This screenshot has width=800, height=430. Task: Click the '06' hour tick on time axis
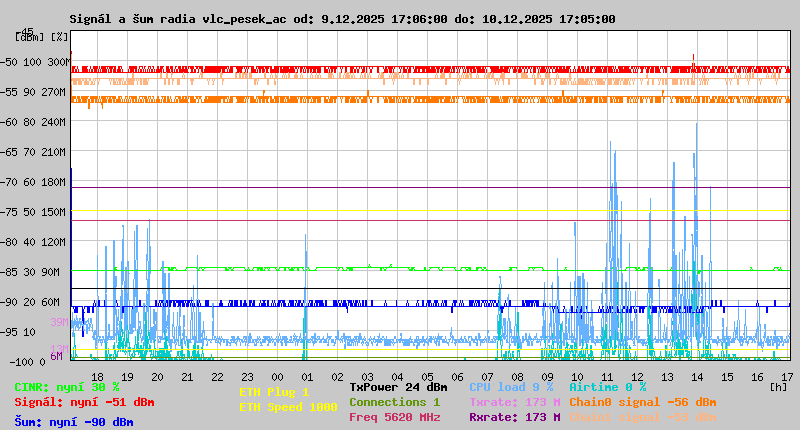458,377
